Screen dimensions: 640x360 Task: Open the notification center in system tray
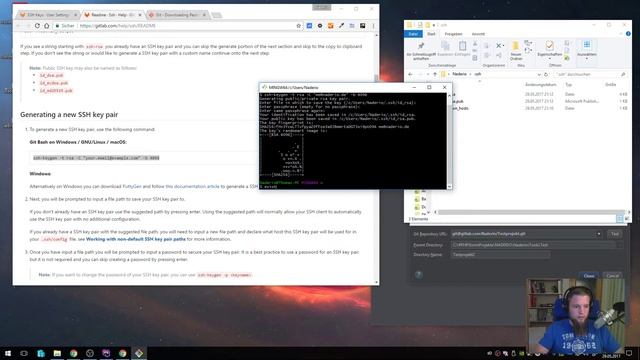(x=629, y=353)
